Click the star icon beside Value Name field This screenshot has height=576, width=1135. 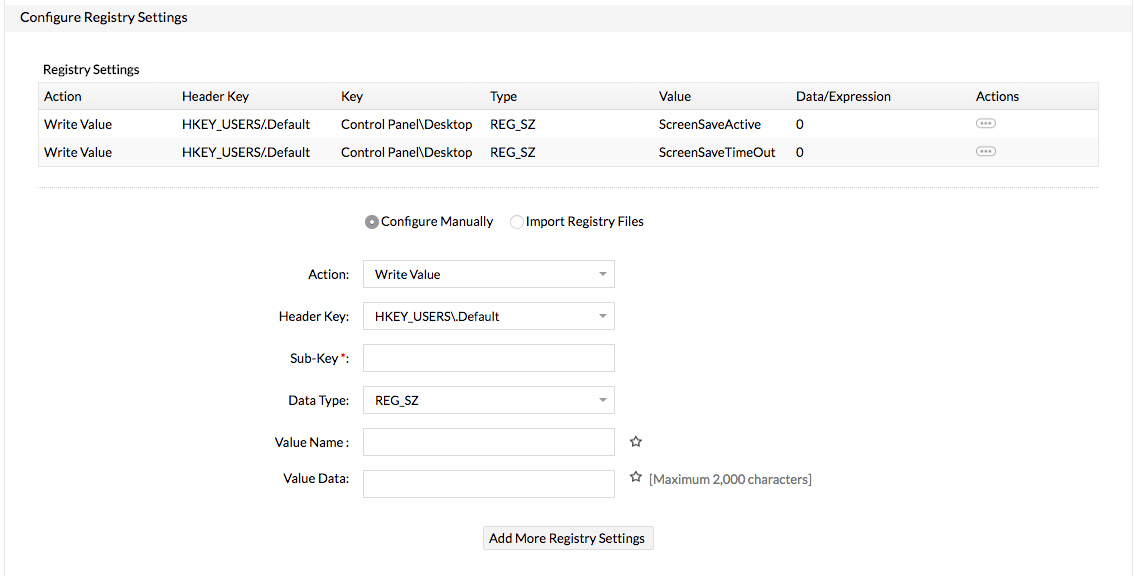tap(636, 441)
